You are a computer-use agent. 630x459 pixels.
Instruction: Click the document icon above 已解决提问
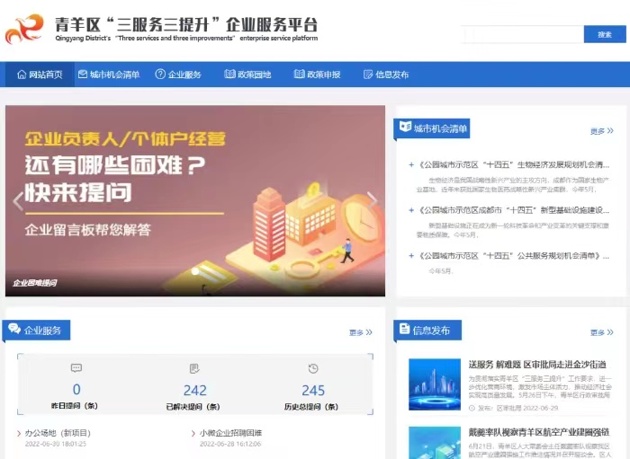point(194,369)
